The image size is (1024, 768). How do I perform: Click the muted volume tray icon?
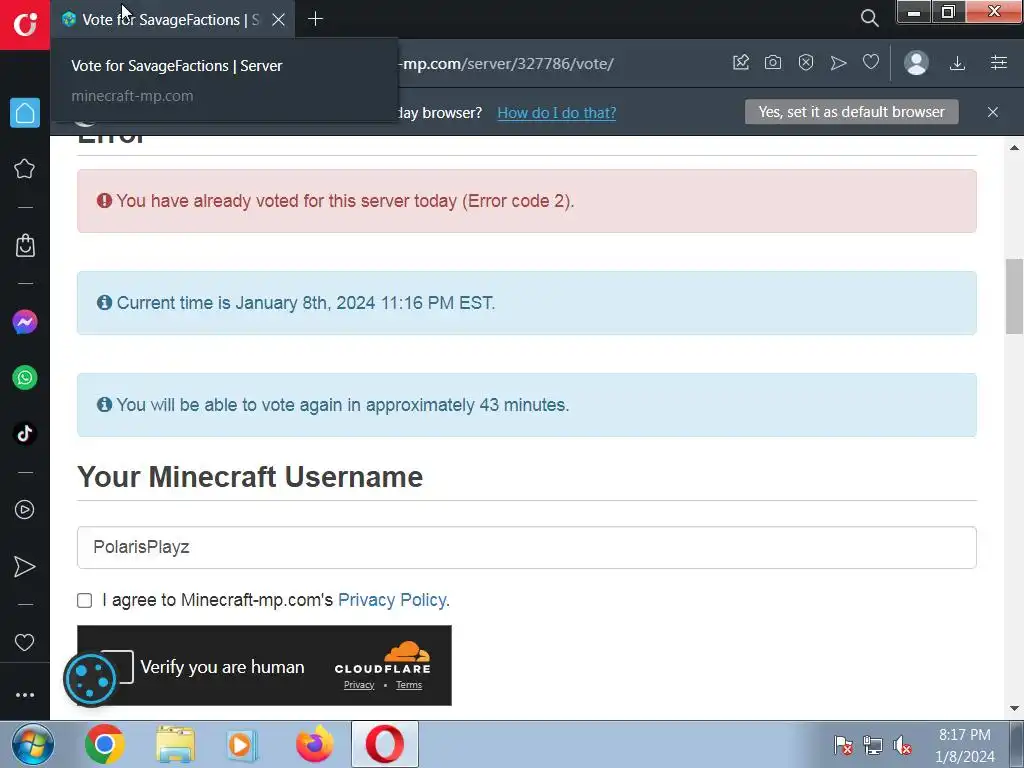tap(902, 745)
